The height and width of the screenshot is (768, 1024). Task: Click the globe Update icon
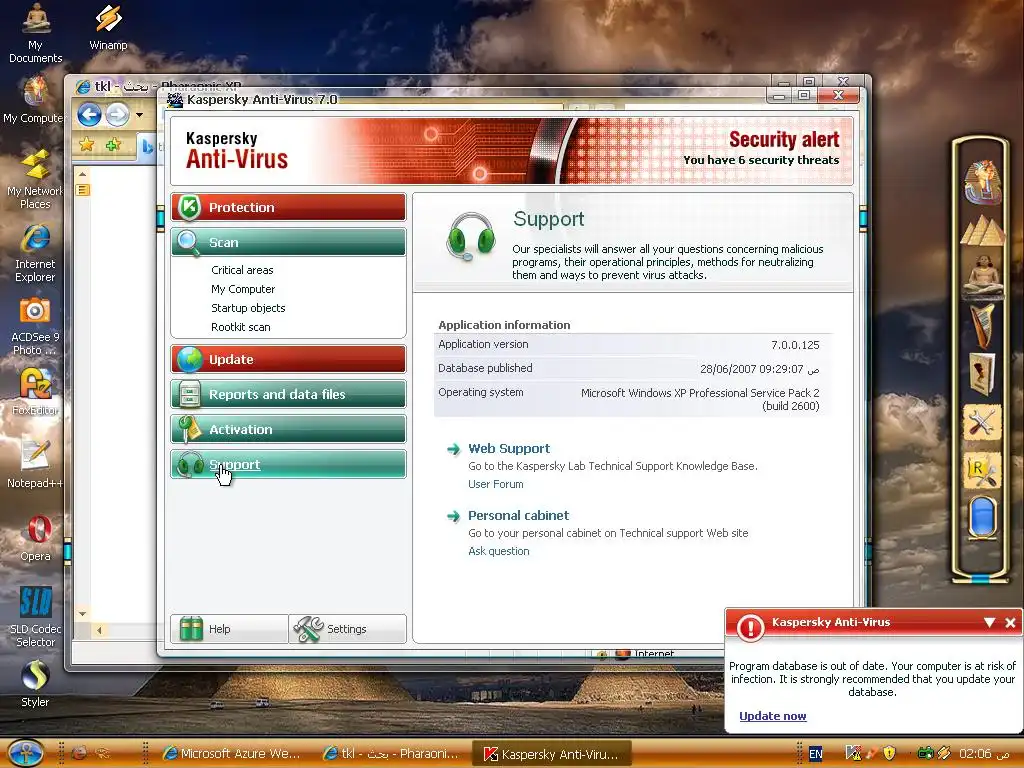[x=189, y=359]
